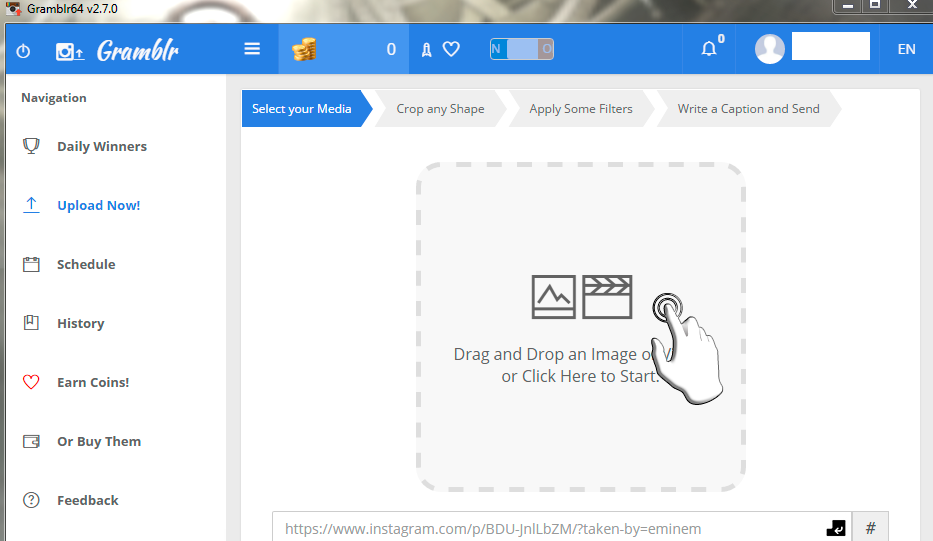Image resolution: width=933 pixels, height=541 pixels.
Task: Click the rocket boost icon
Action: pyautogui.click(x=427, y=50)
